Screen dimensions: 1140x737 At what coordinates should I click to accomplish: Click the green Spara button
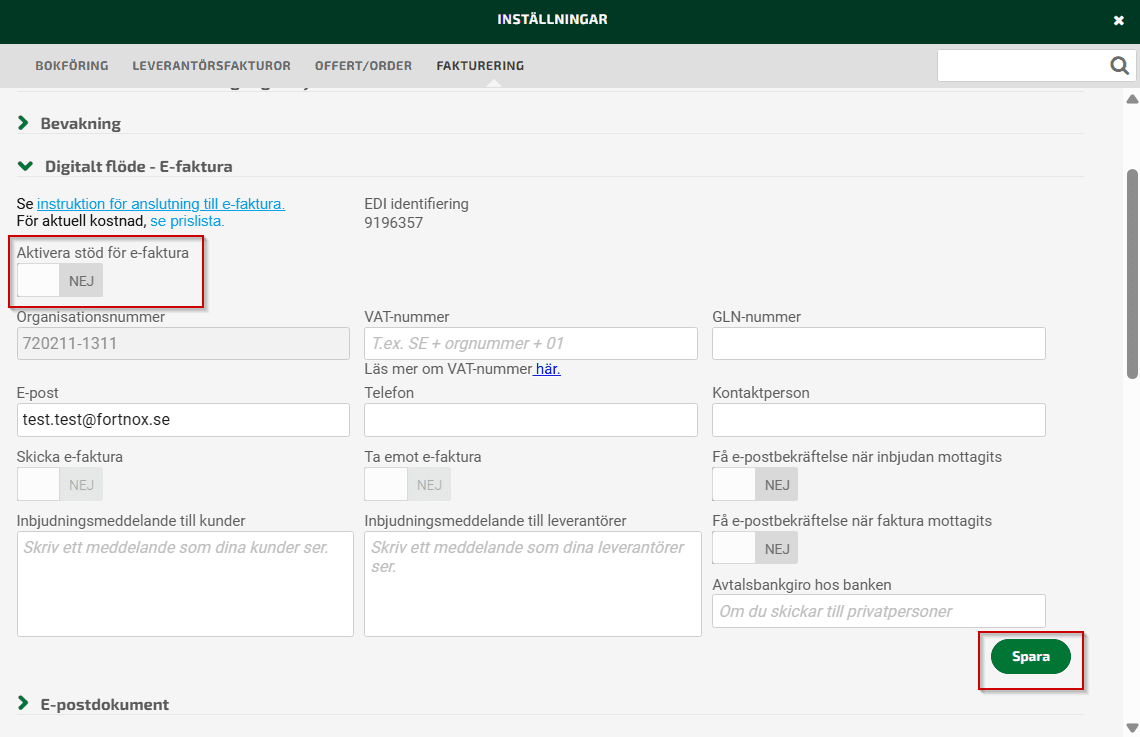point(1030,657)
